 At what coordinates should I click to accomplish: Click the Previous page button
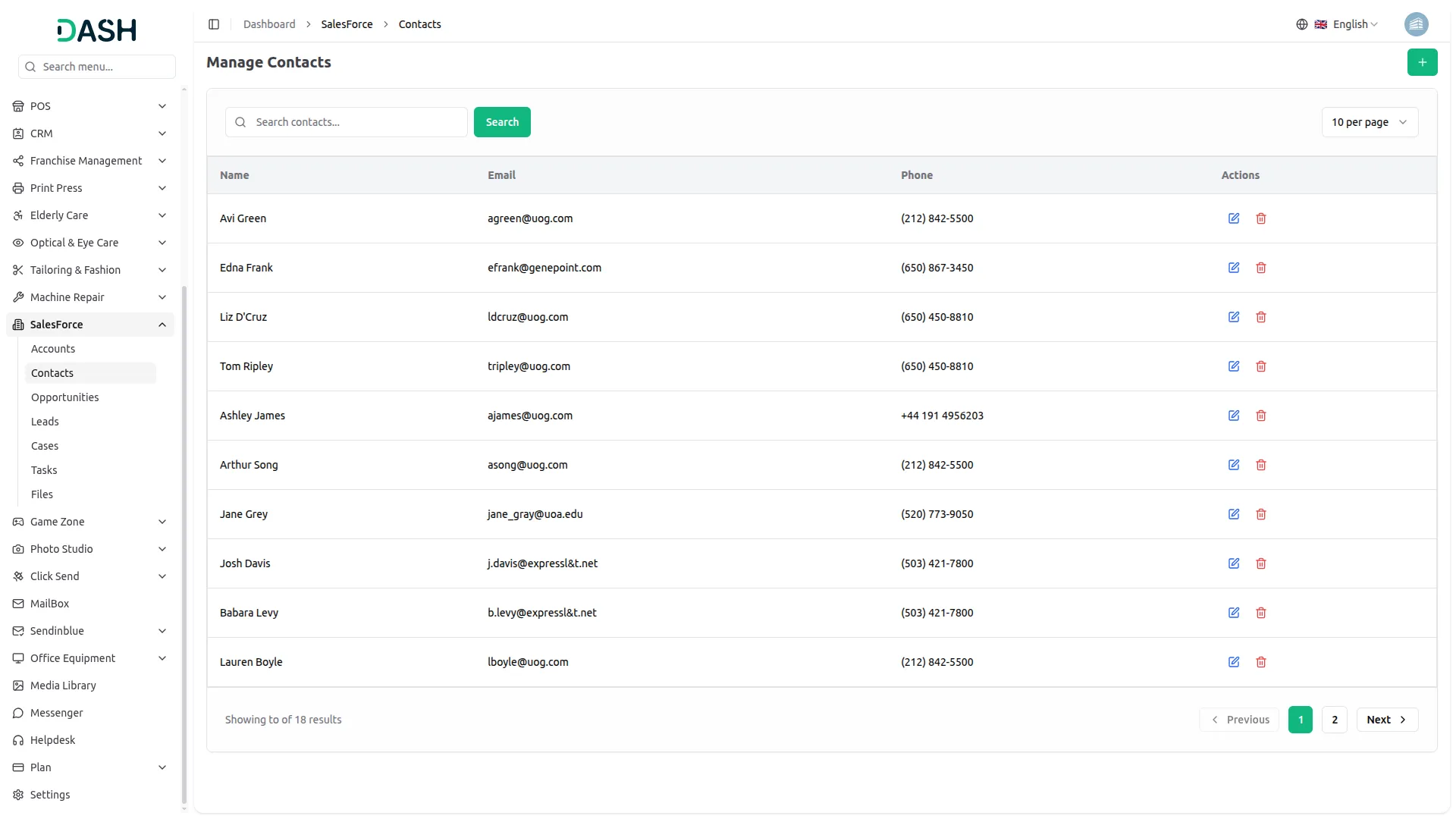[x=1239, y=720]
